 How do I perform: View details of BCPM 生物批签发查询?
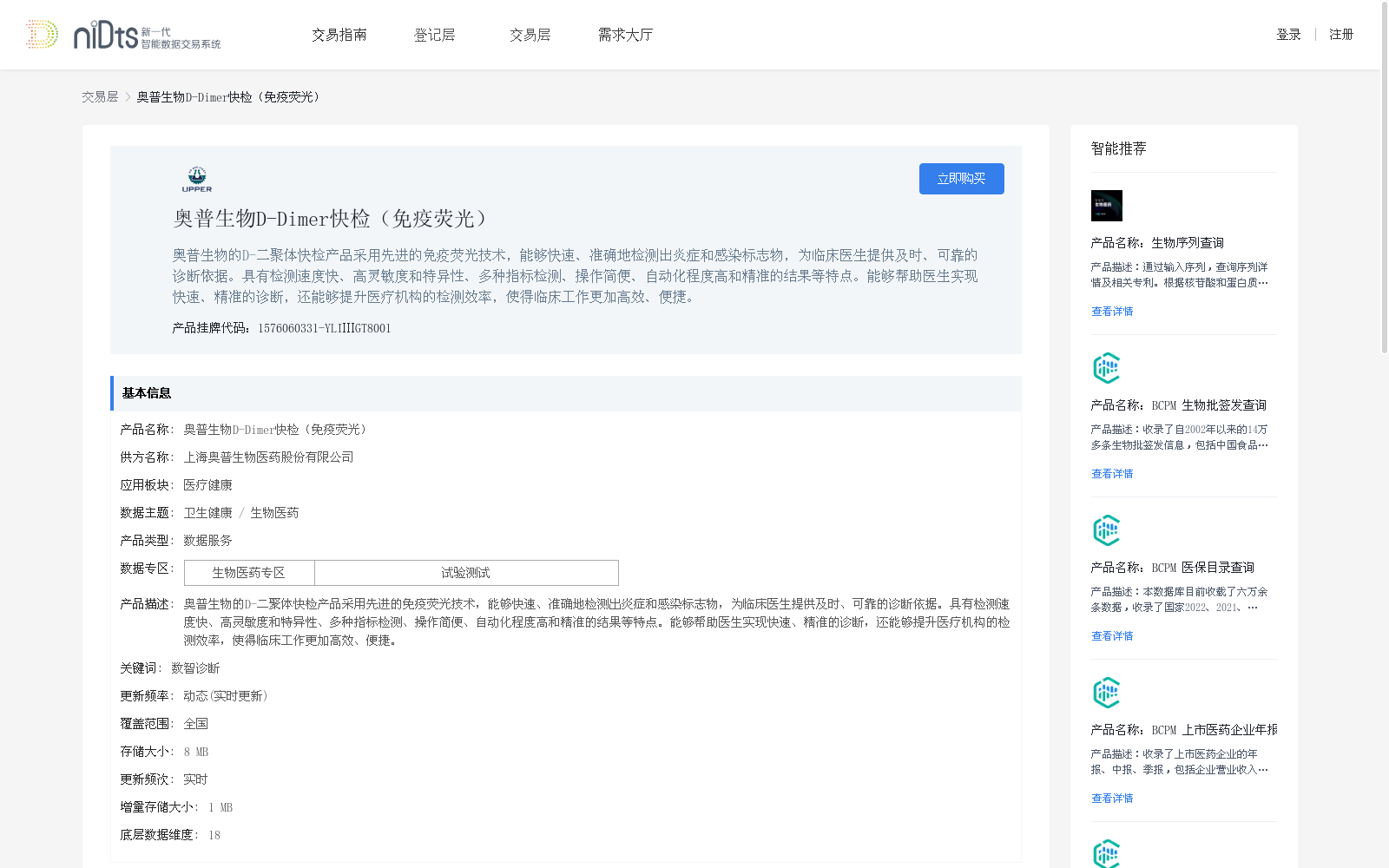1112,474
